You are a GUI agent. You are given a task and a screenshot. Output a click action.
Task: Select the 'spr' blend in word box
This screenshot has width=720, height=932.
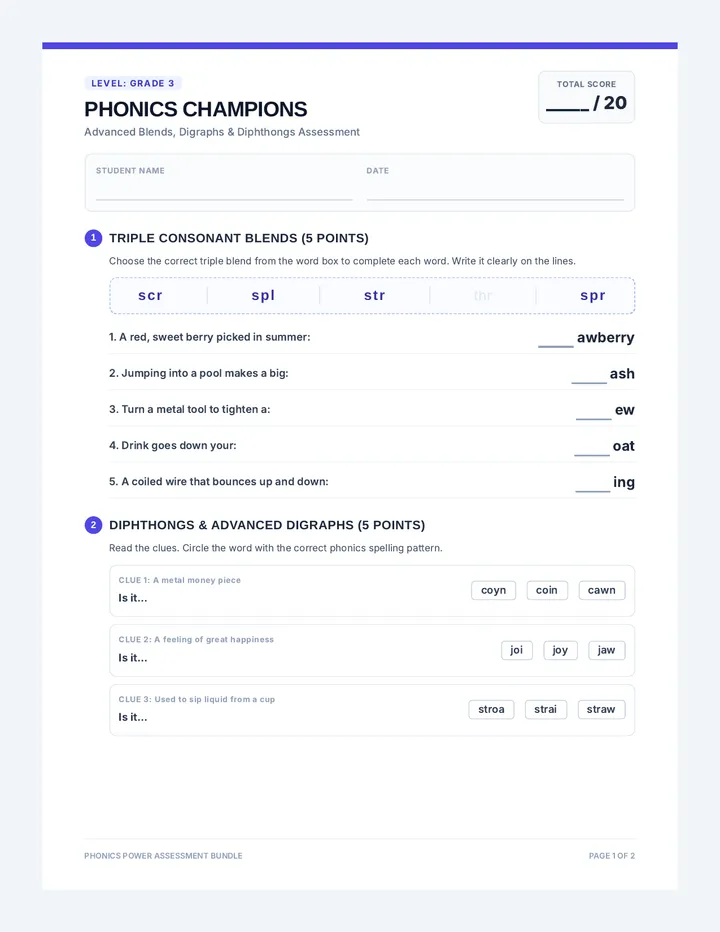[593, 295]
